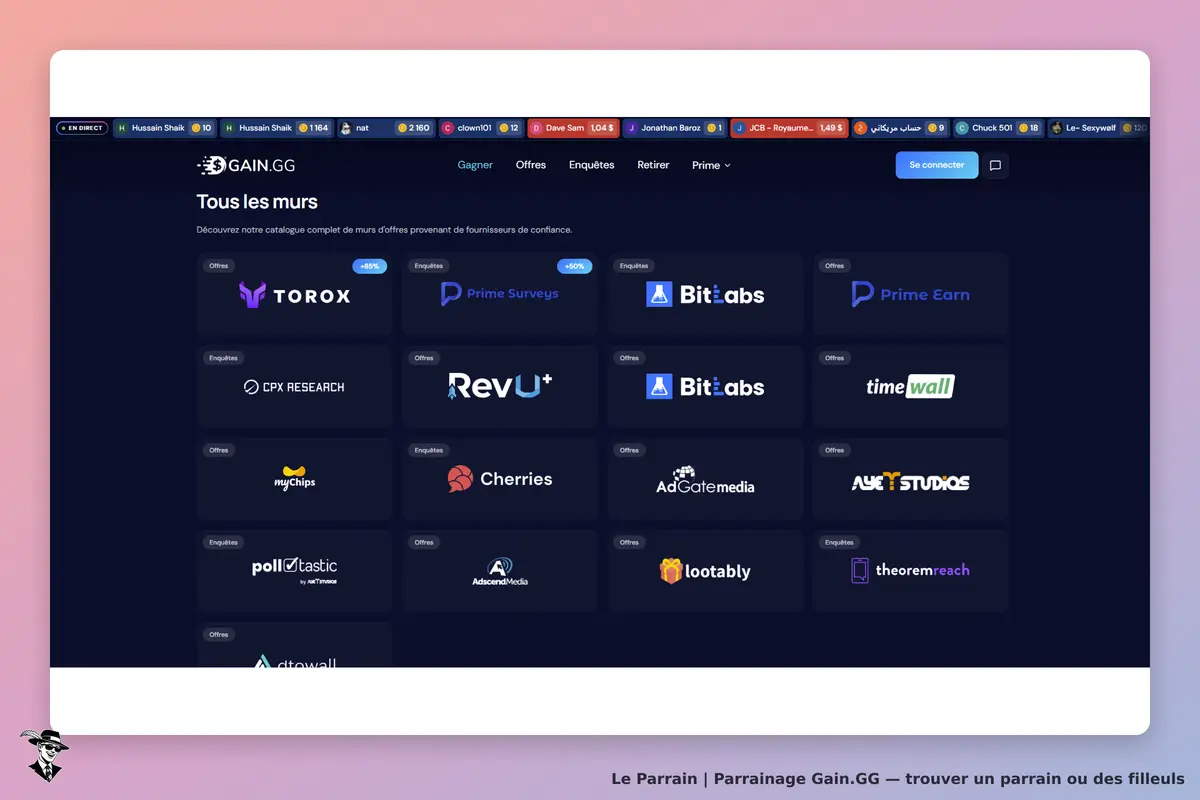Click the "Tous les murs" heading

pos(257,202)
